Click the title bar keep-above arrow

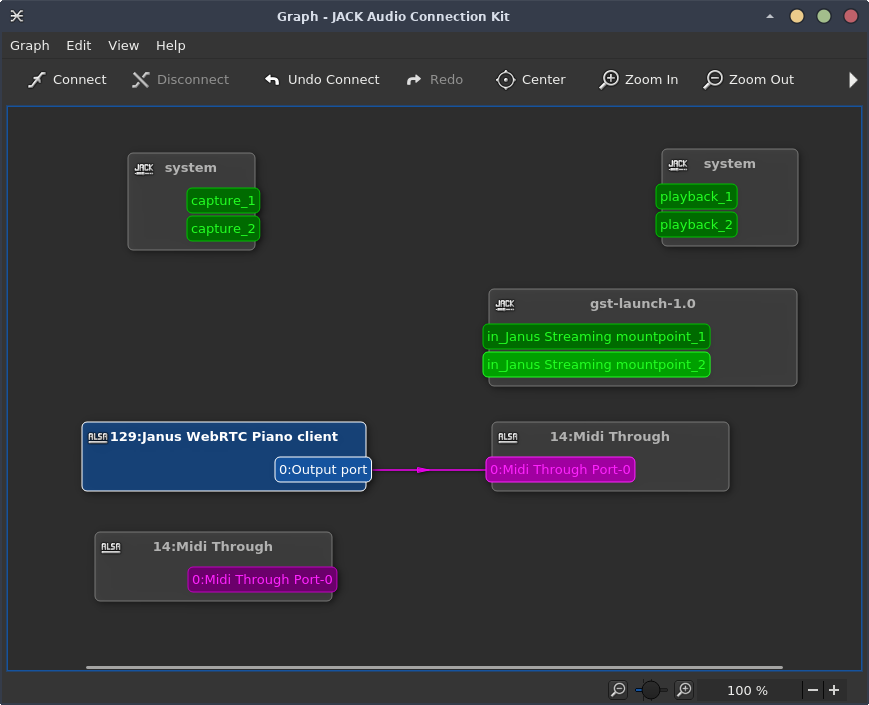770,17
